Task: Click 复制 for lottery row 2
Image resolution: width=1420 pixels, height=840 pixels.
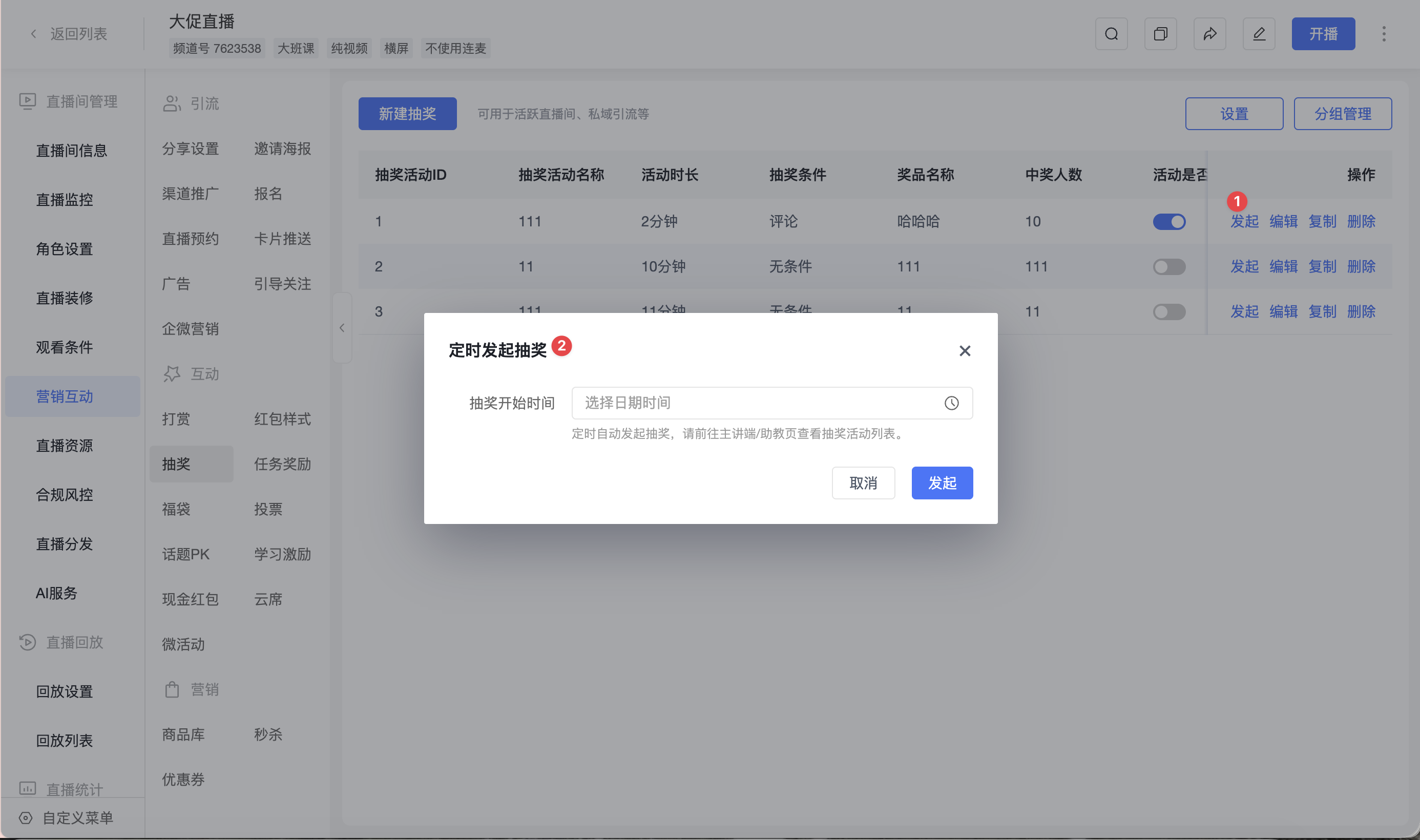Action: click(x=1323, y=267)
